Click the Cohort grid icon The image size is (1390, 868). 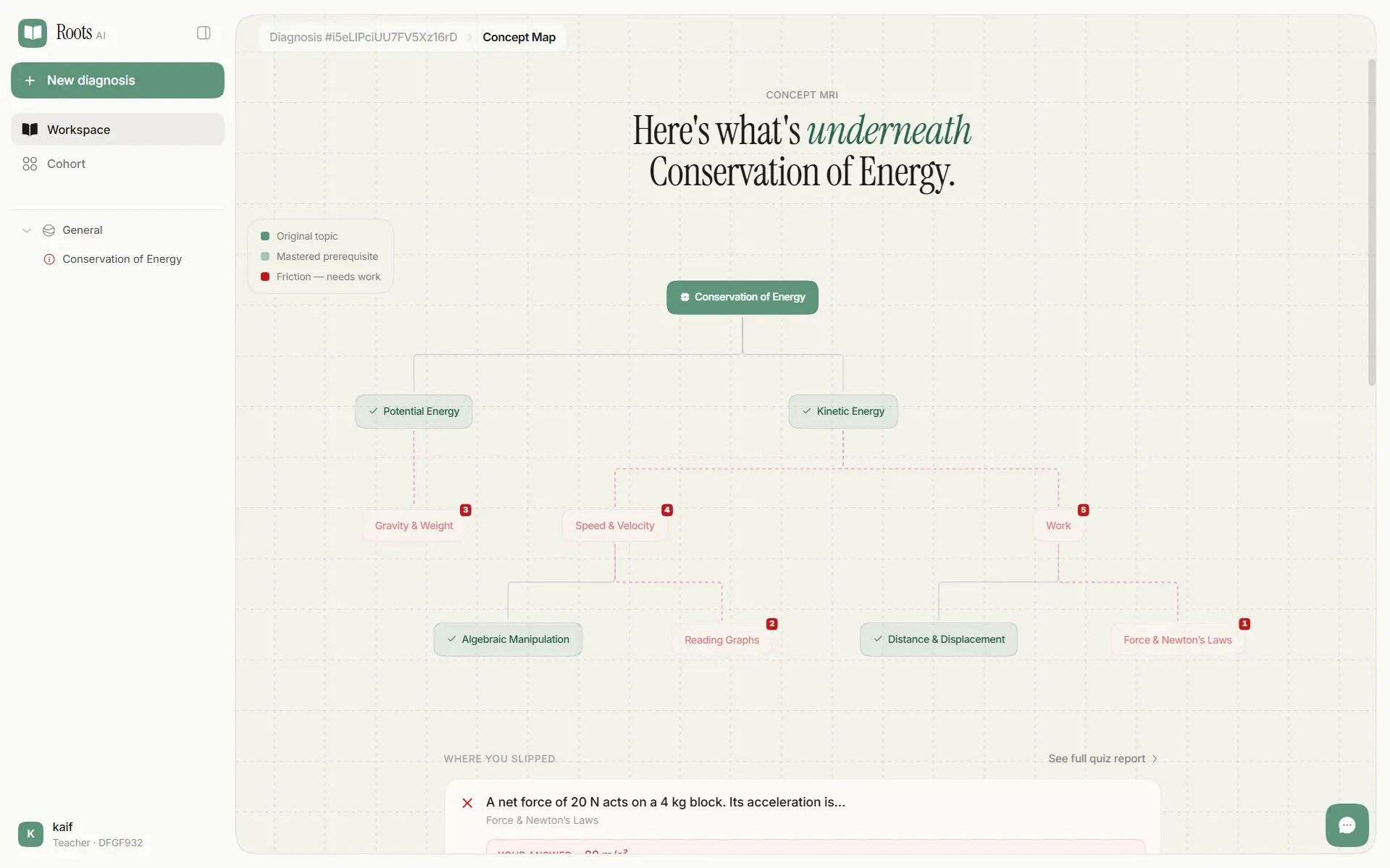click(30, 164)
